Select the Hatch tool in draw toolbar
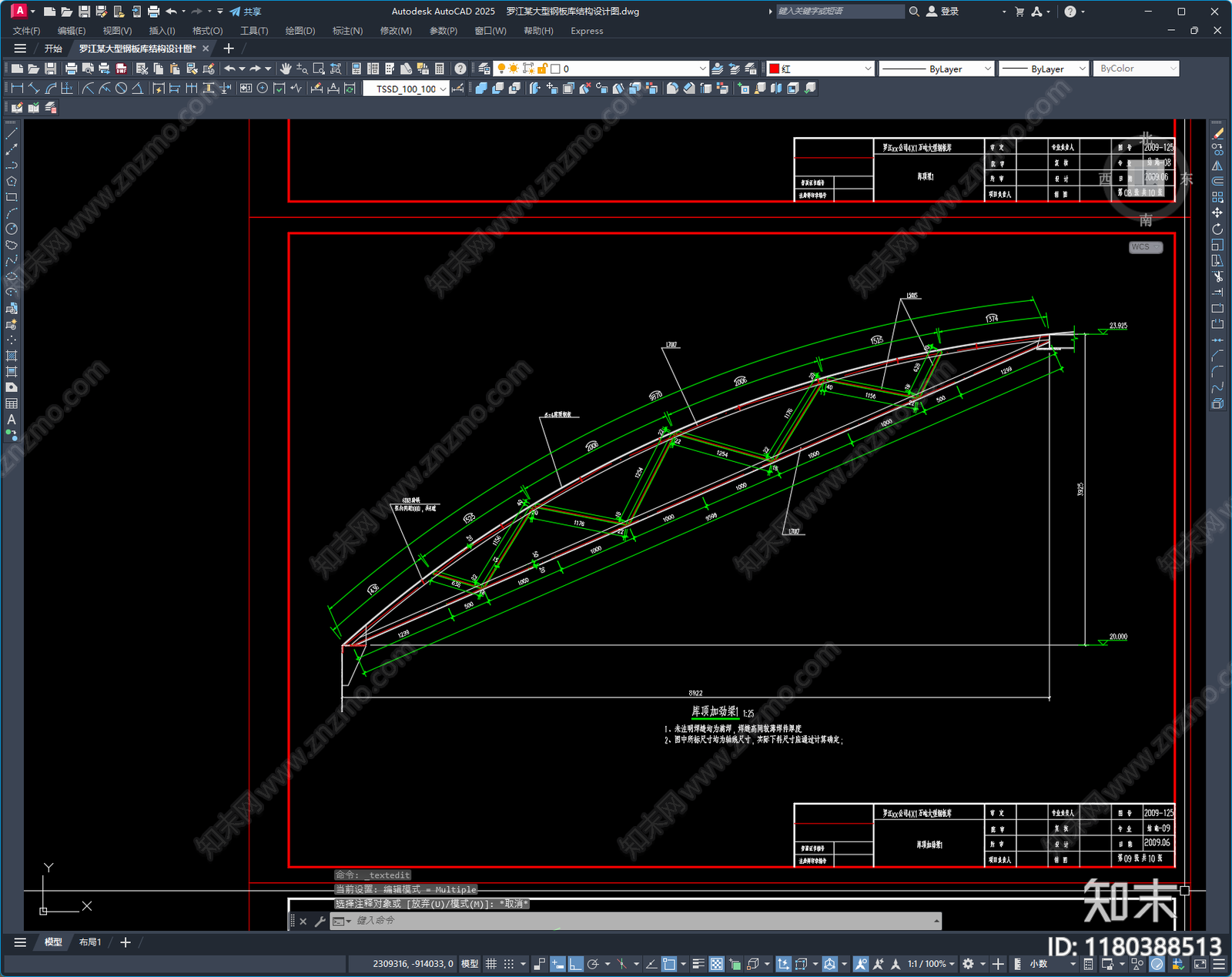The height and width of the screenshot is (977, 1232). pos(12,356)
